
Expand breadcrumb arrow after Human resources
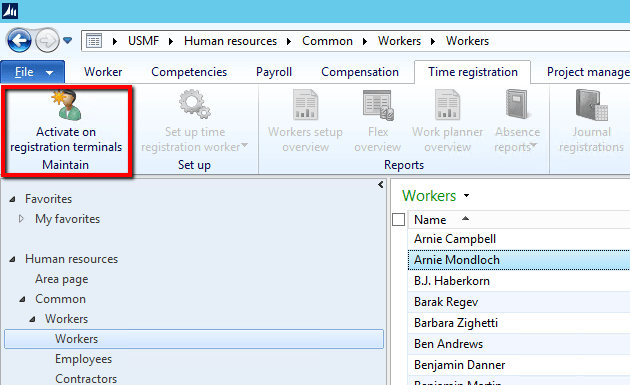(289, 41)
